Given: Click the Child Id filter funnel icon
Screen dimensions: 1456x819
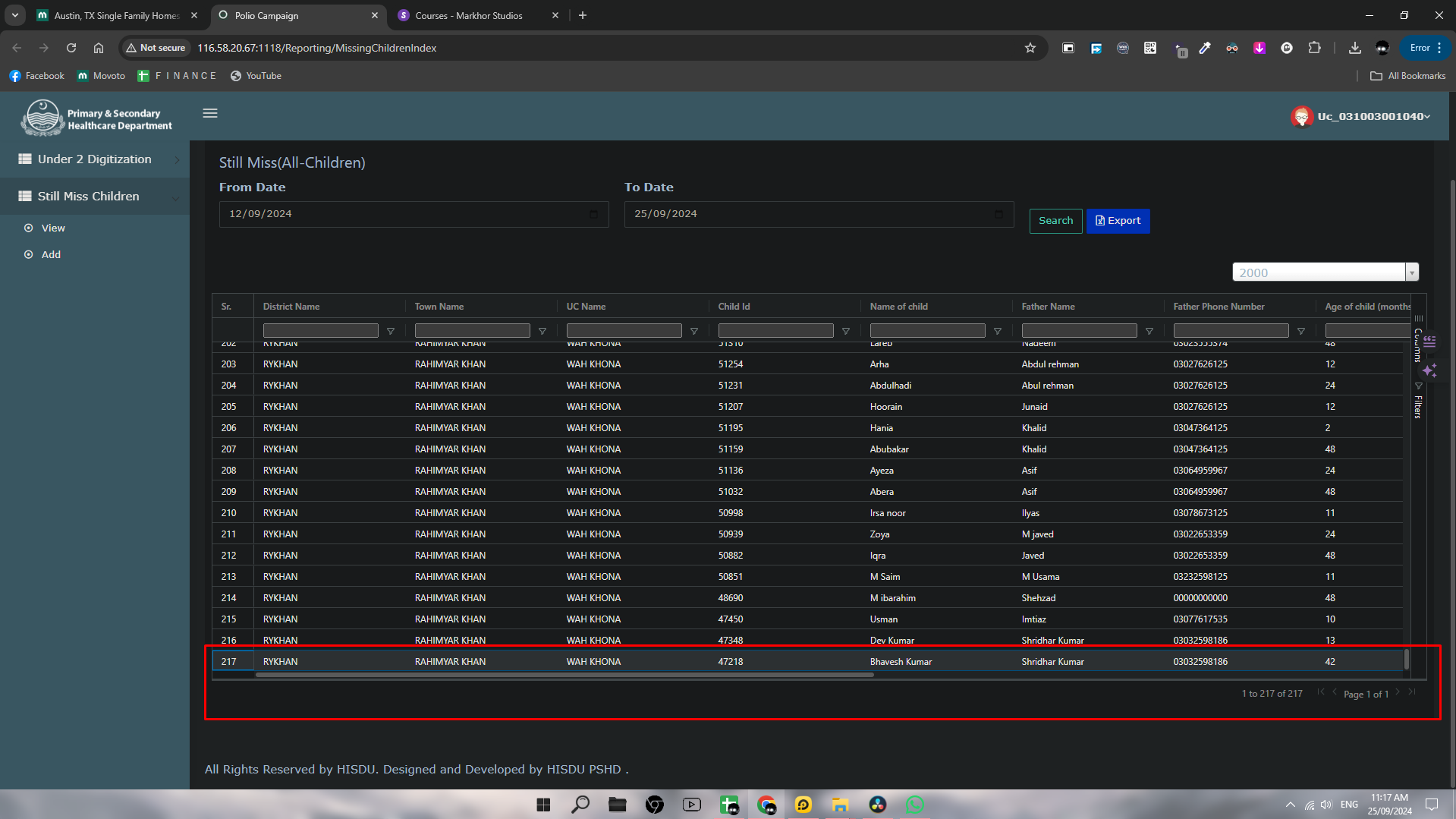Looking at the screenshot, I should click(x=846, y=331).
